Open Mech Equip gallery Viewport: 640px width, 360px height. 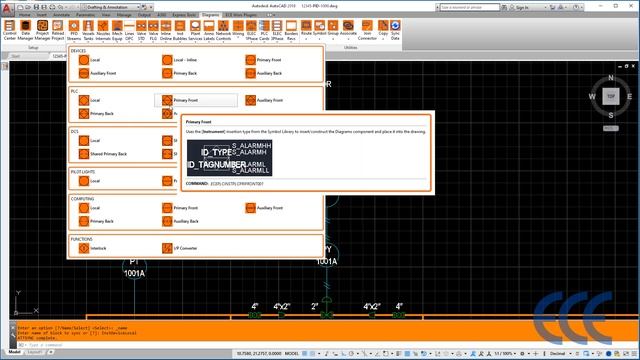click(117, 31)
